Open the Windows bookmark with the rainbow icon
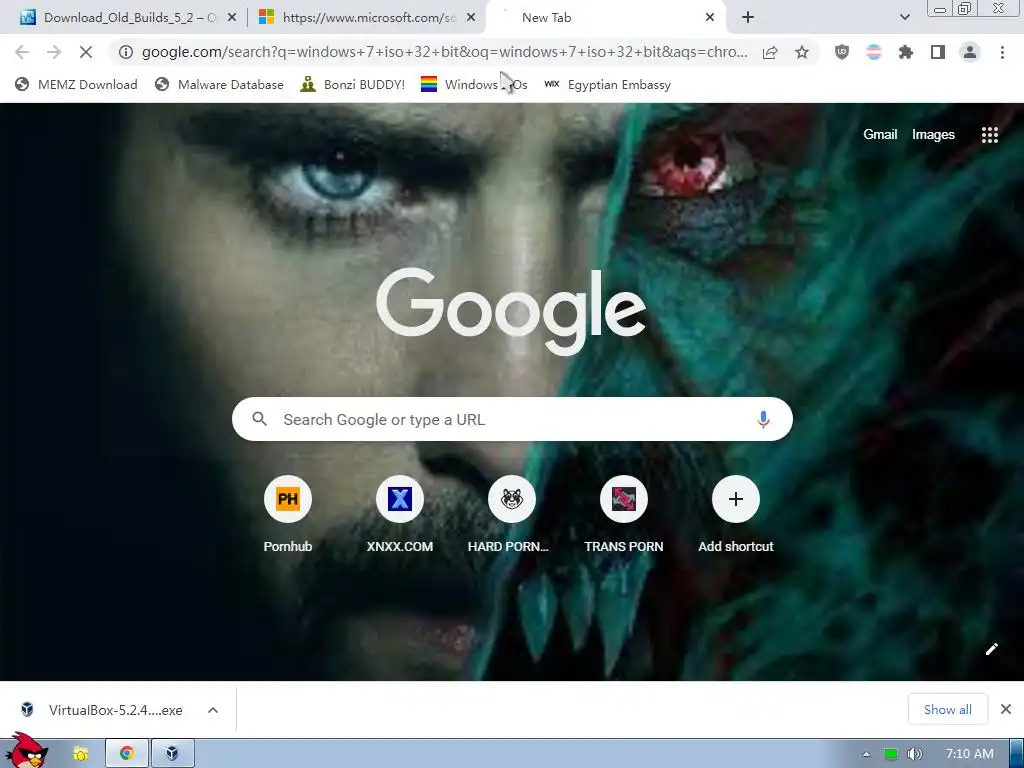This screenshot has width=1024, height=768. click(474, 84)
